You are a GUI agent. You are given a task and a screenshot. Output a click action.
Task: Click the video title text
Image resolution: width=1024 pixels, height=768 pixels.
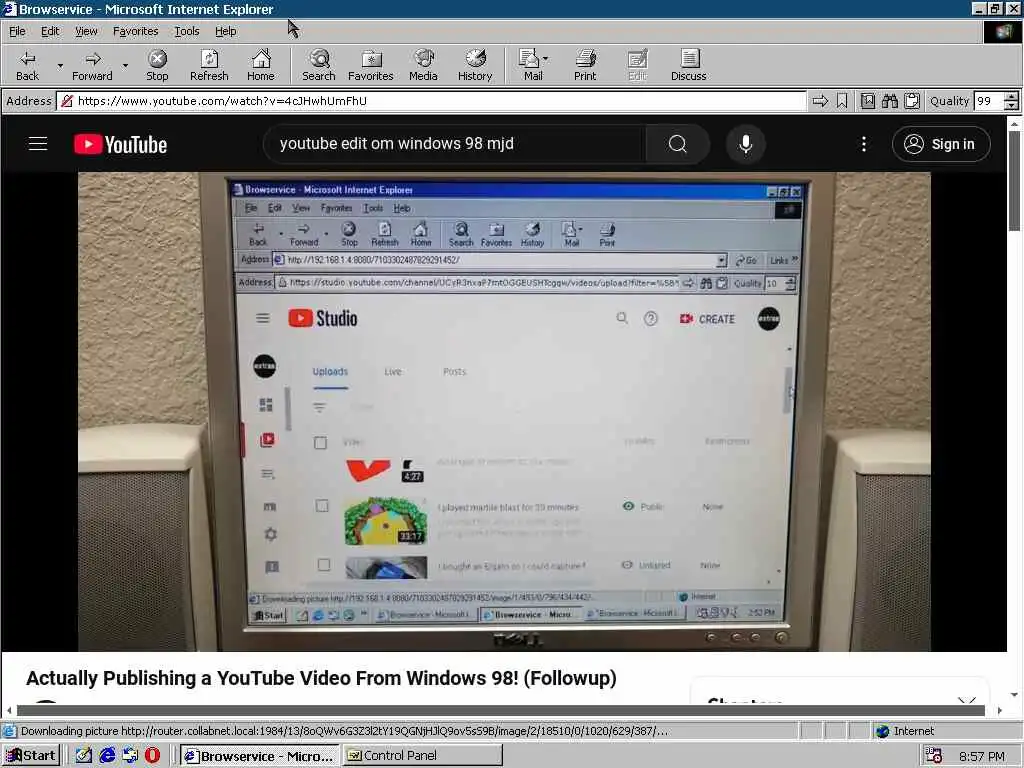point(321,678)
